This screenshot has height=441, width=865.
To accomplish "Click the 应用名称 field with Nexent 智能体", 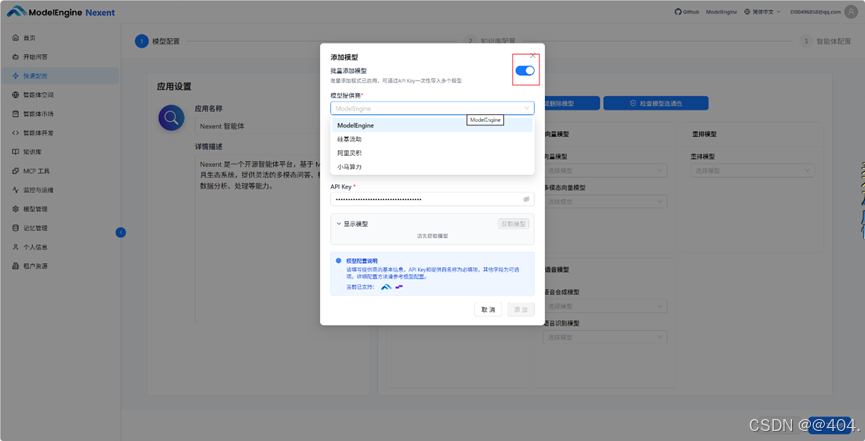I will [x=257, y=126].
